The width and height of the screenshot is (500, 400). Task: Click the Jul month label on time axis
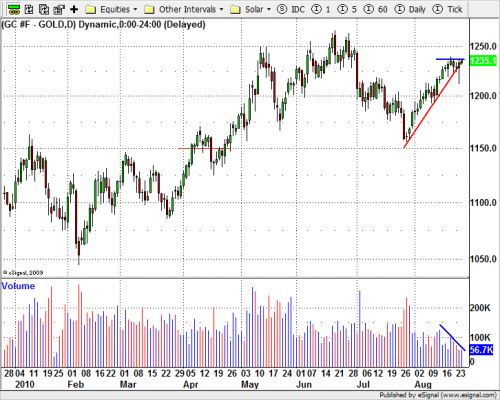(x=363, y=384)
